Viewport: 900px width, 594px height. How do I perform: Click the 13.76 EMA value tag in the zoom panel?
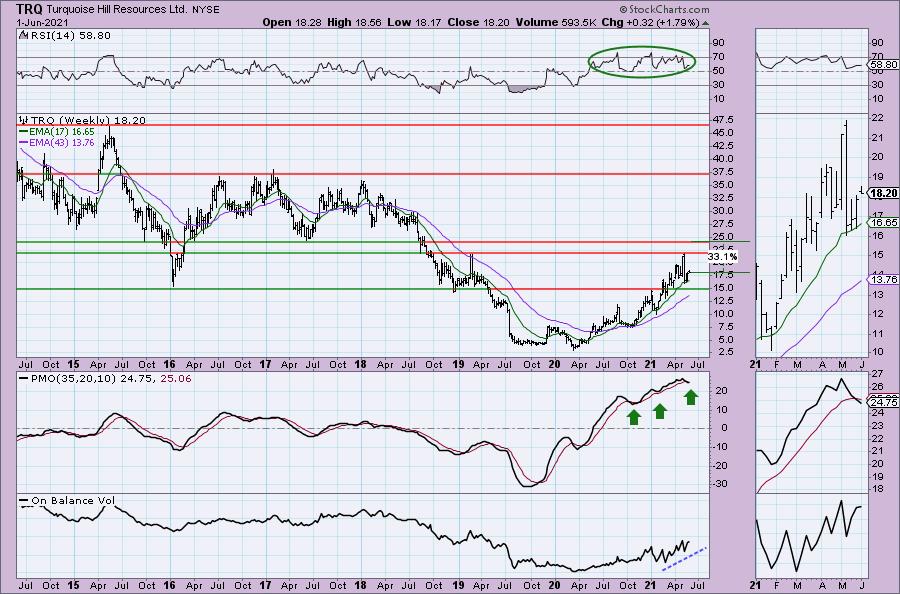(x=885, y=279)
